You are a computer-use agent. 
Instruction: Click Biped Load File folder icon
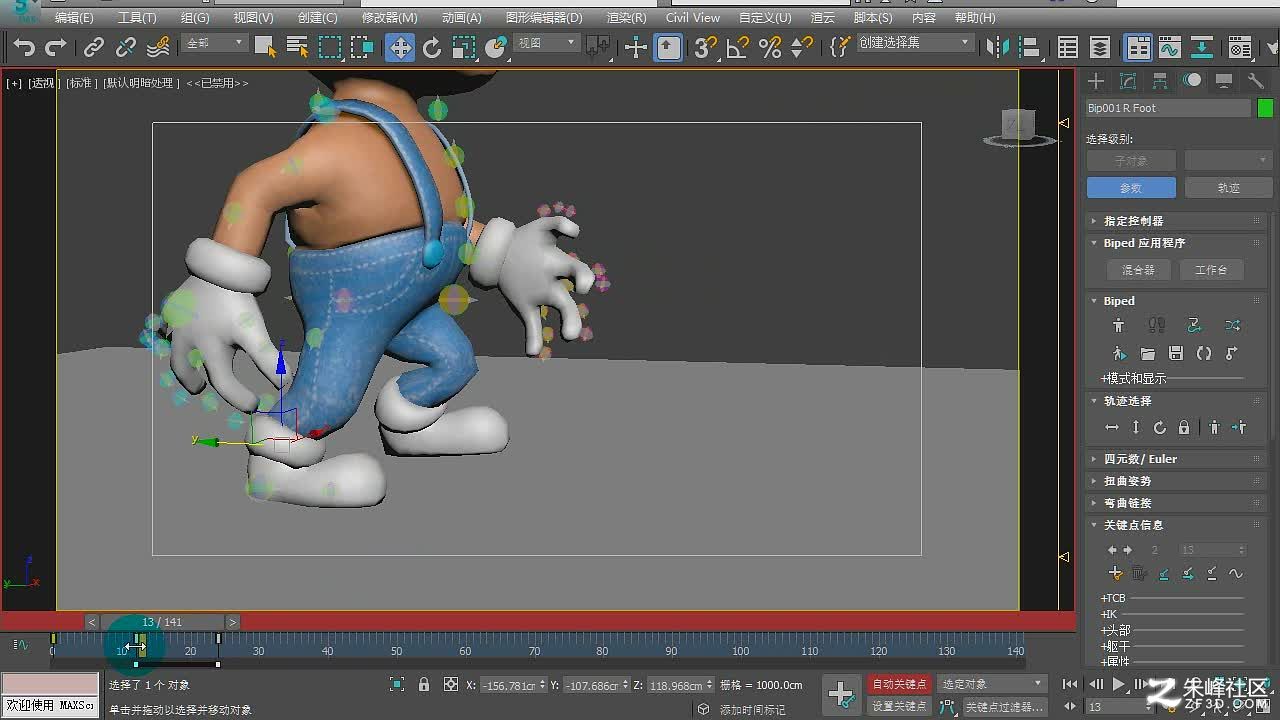pos(1148,354)
